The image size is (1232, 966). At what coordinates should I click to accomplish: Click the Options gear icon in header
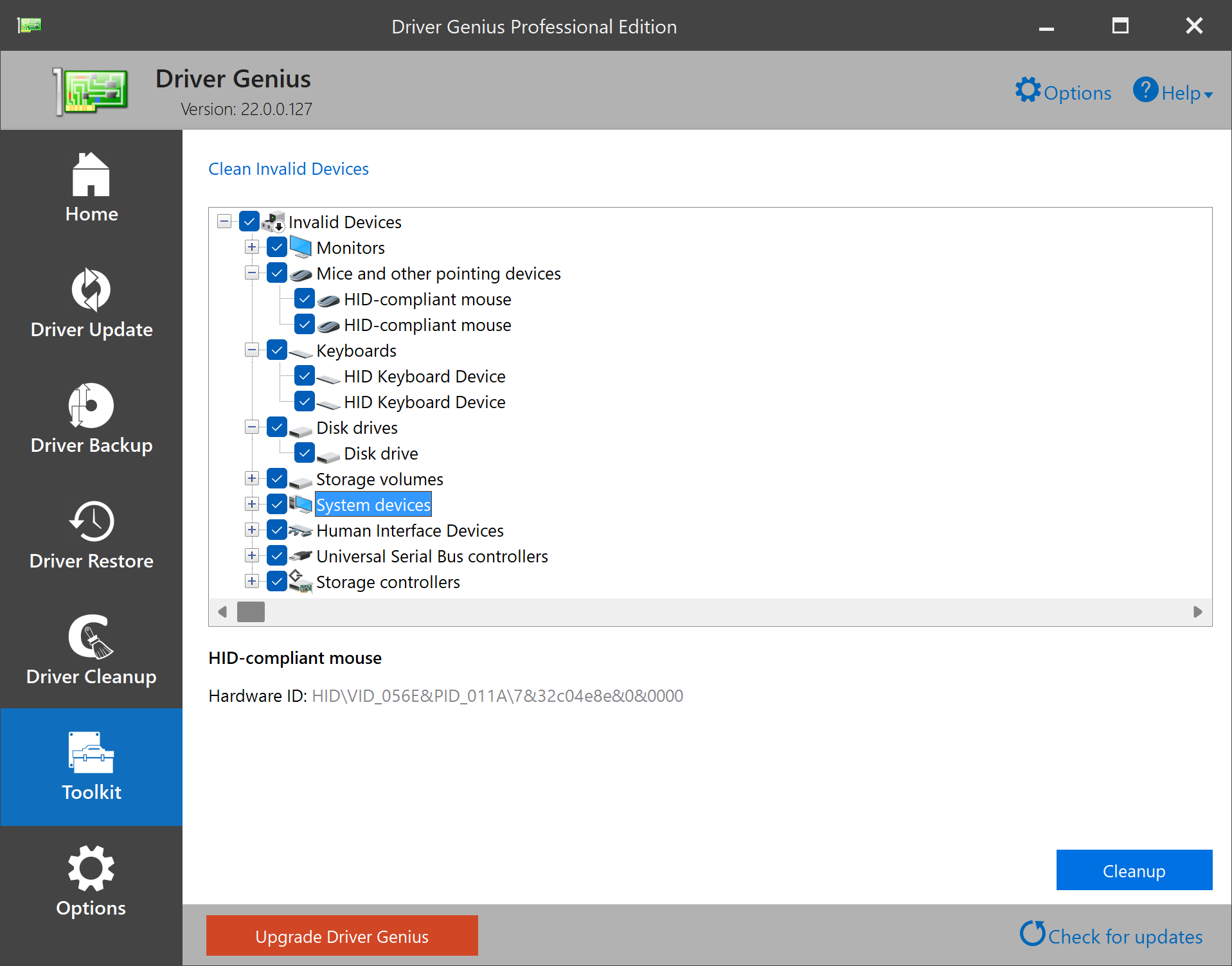click(1028, 90)
